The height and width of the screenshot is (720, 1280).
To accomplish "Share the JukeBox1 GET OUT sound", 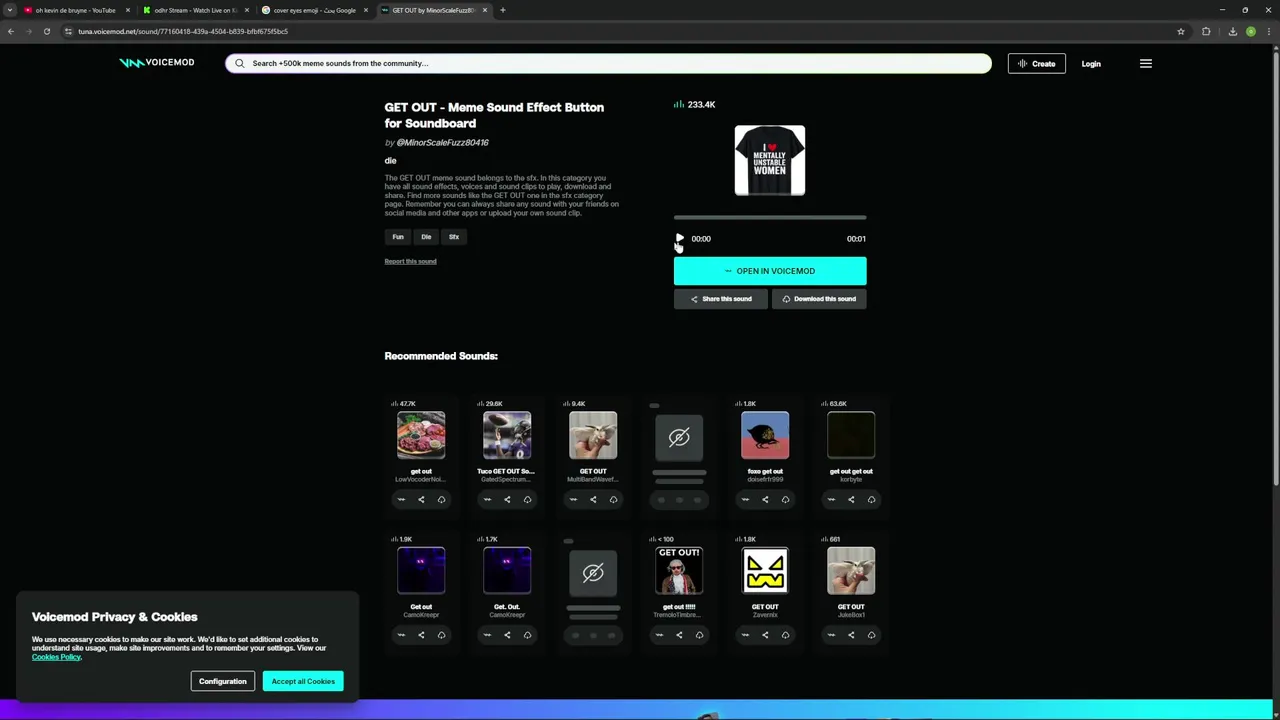I will click(851, 635).
